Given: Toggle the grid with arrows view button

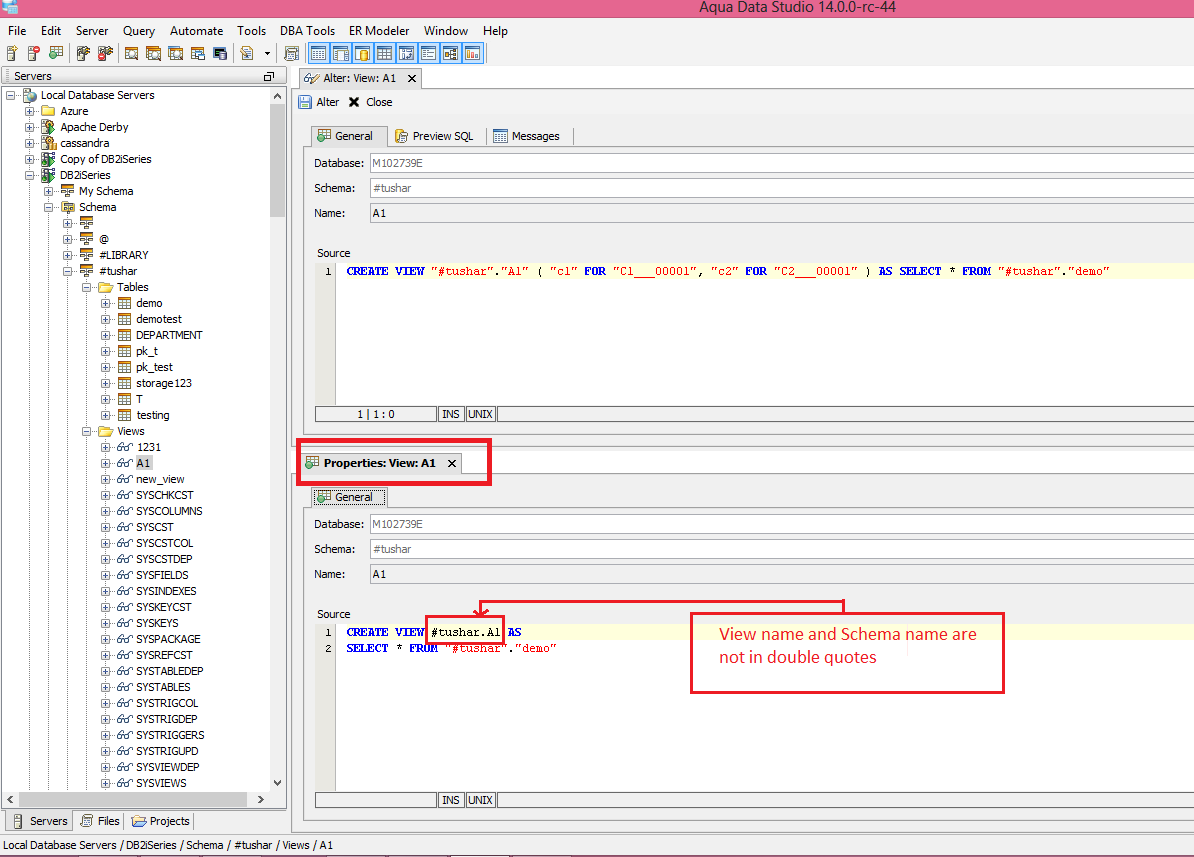Looking at the screenshot, I should click(x=407, y=53).
